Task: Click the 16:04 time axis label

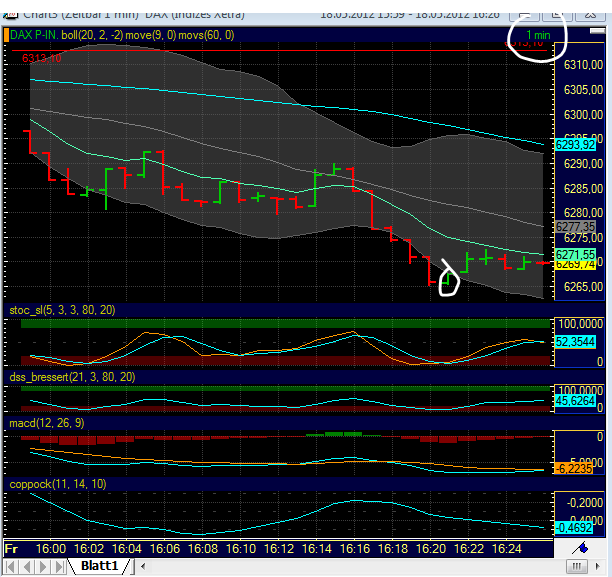Action: (126, 549)
